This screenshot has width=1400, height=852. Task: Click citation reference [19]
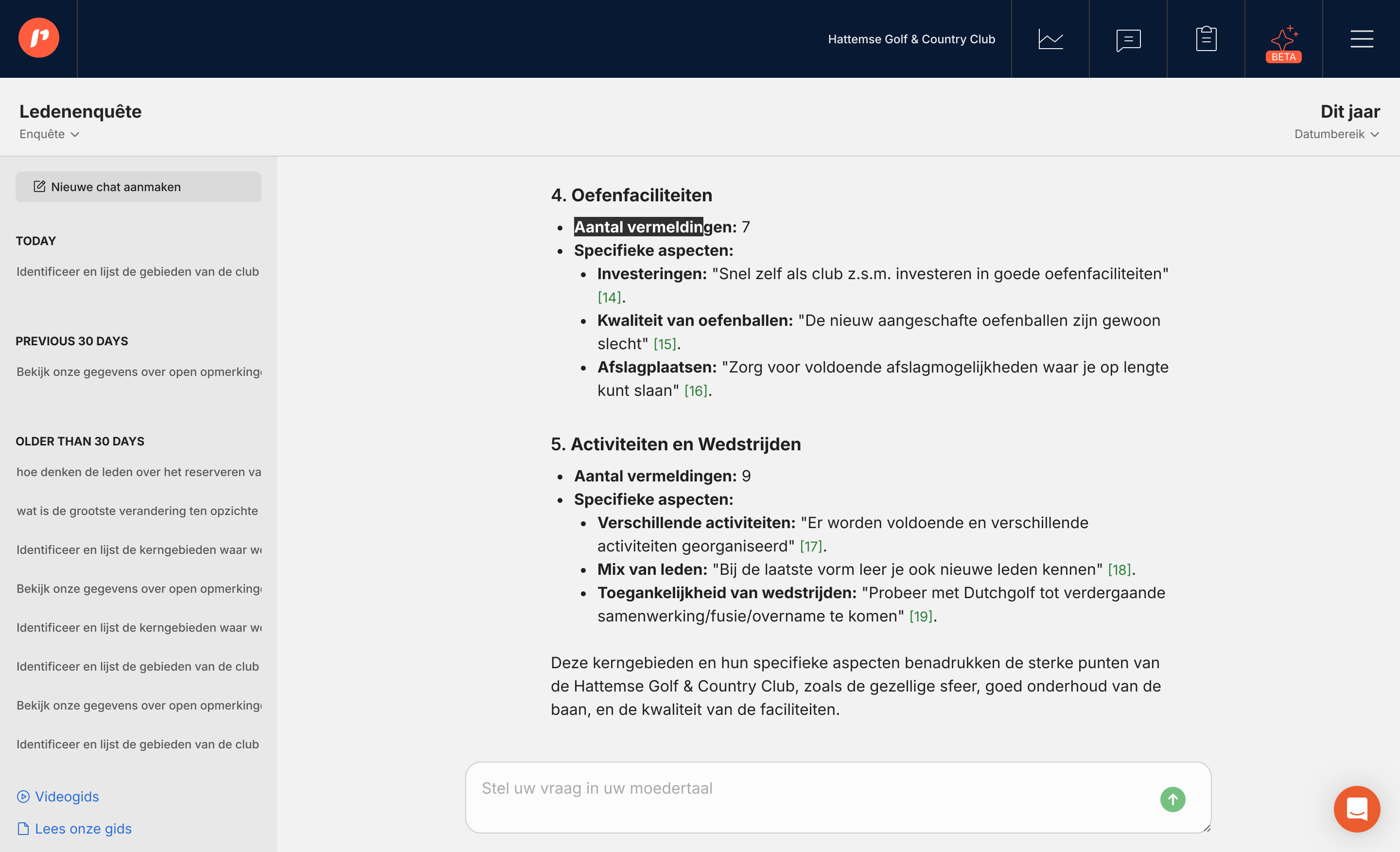pos(921,616)
